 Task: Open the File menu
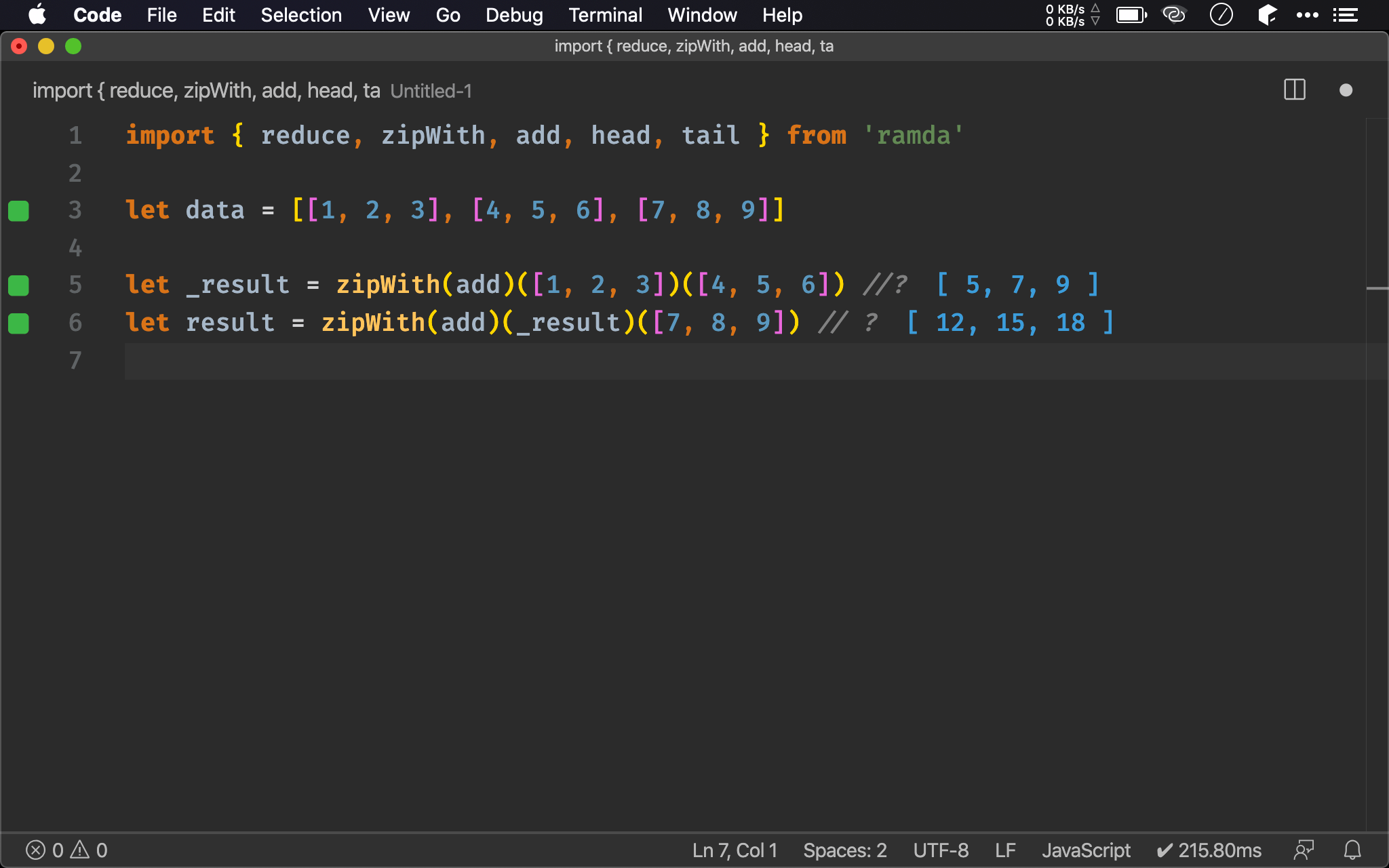pos(161,15)
